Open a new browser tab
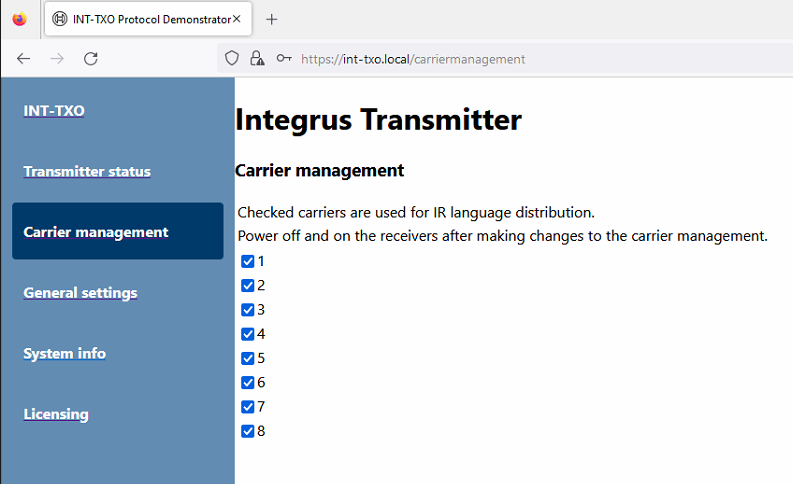793x484 pixels. [x=272, y=19]
